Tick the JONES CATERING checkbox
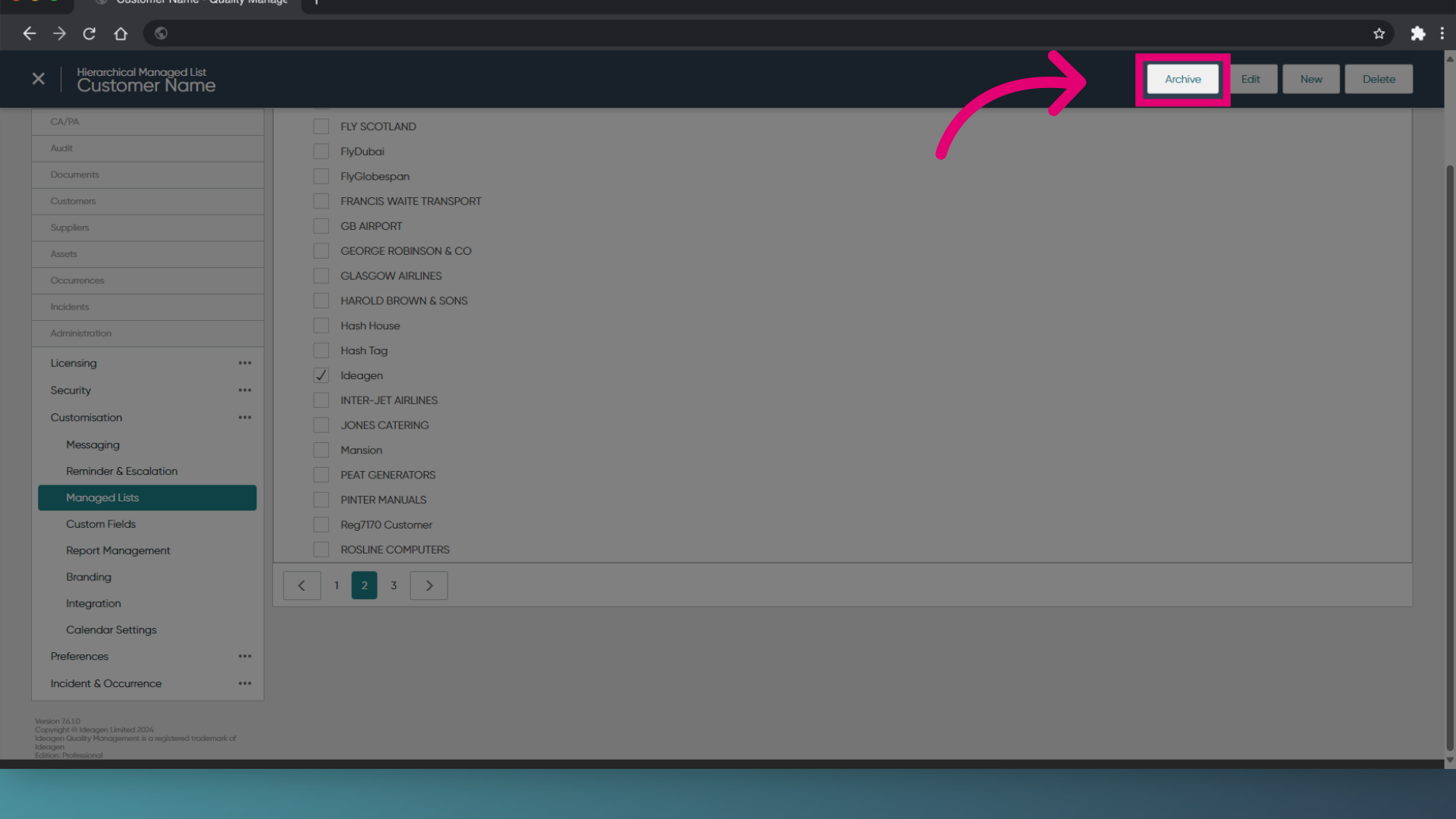 (x=322, y=425)
